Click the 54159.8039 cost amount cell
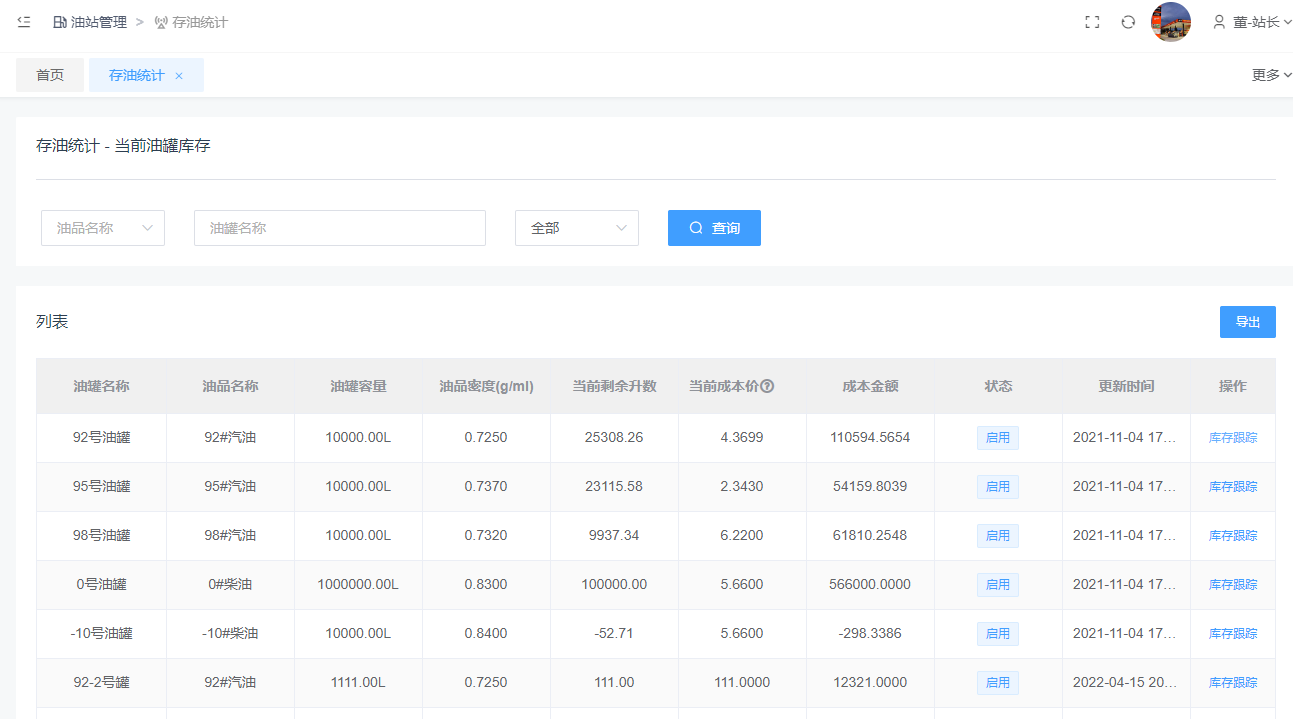Viewport: 1293px width, 719px height. click(870, 487)
